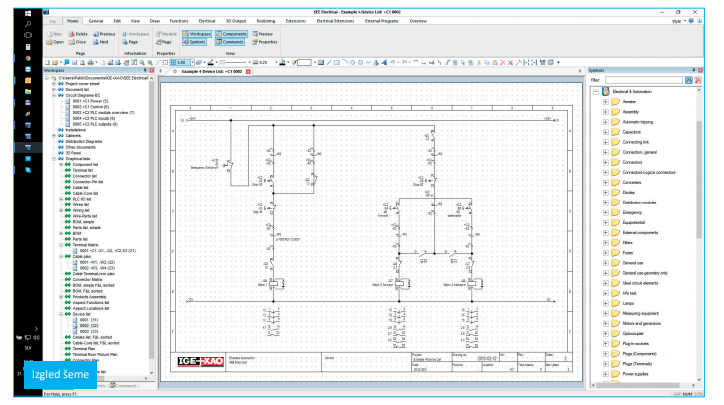Viewport: 724px width, 405px height.
Task: Select Cabinets in workspace tree
Action: coord(73,136)
